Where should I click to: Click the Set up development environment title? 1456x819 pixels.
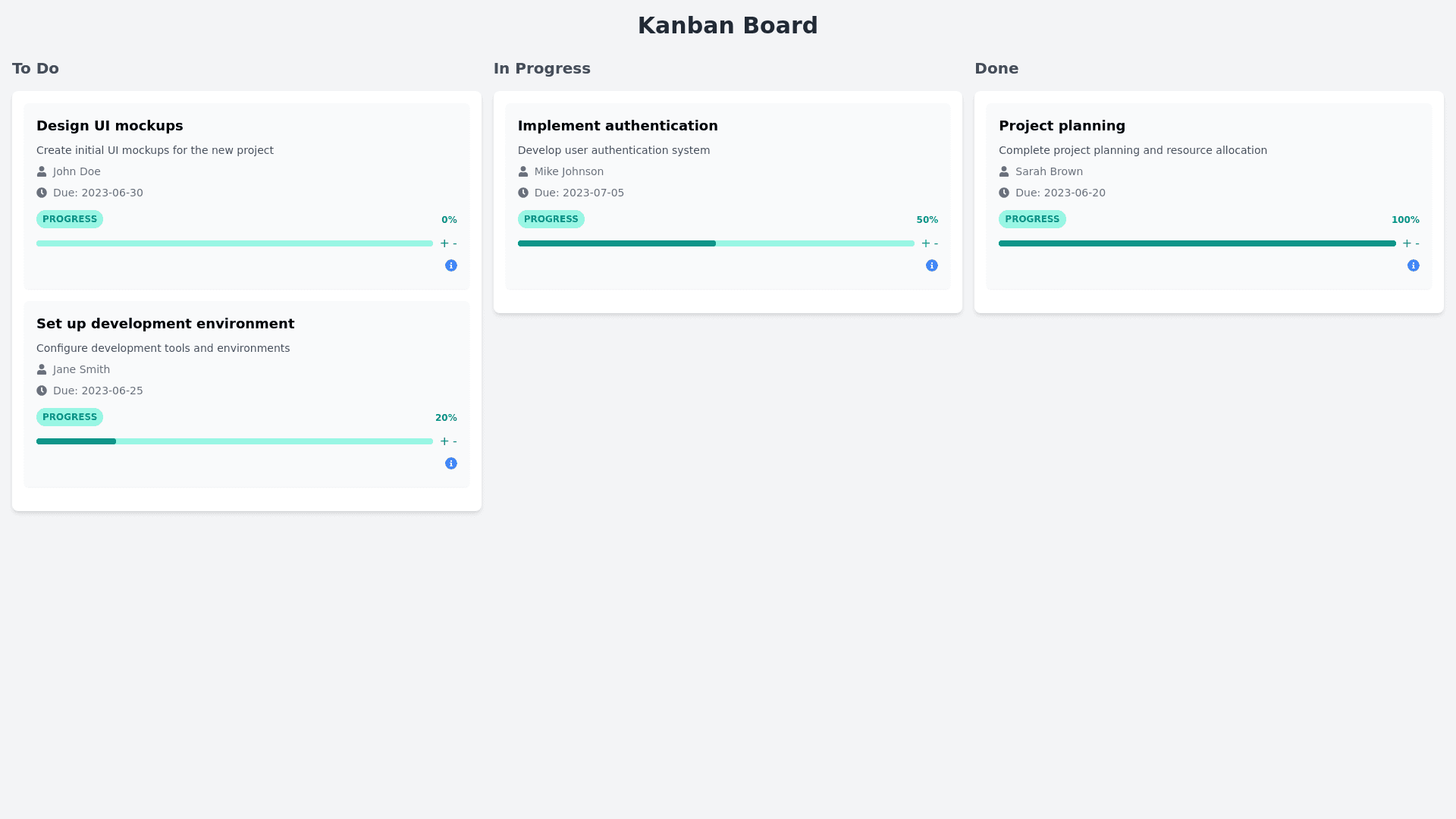click(x=165, y=324)
